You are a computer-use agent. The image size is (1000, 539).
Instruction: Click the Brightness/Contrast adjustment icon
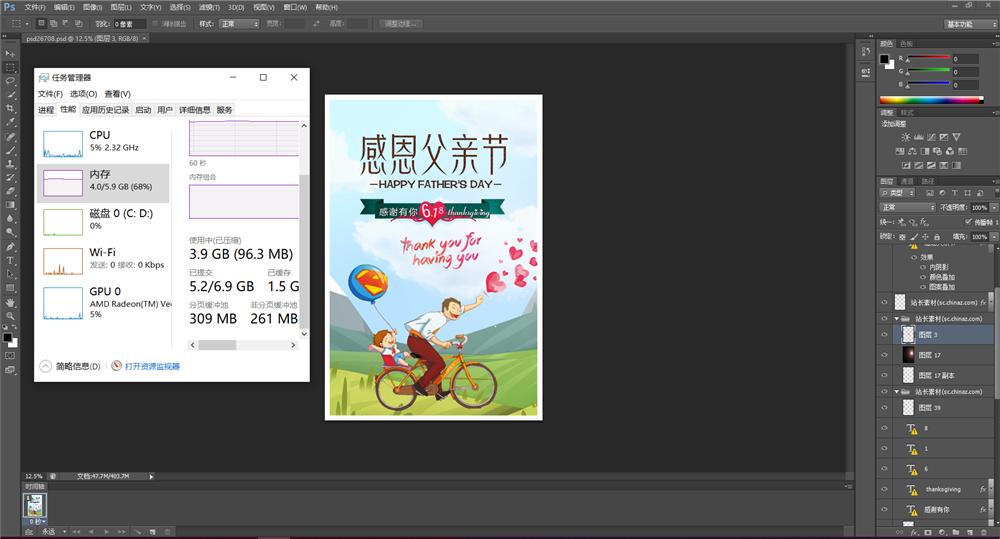[x=906, y=136]
